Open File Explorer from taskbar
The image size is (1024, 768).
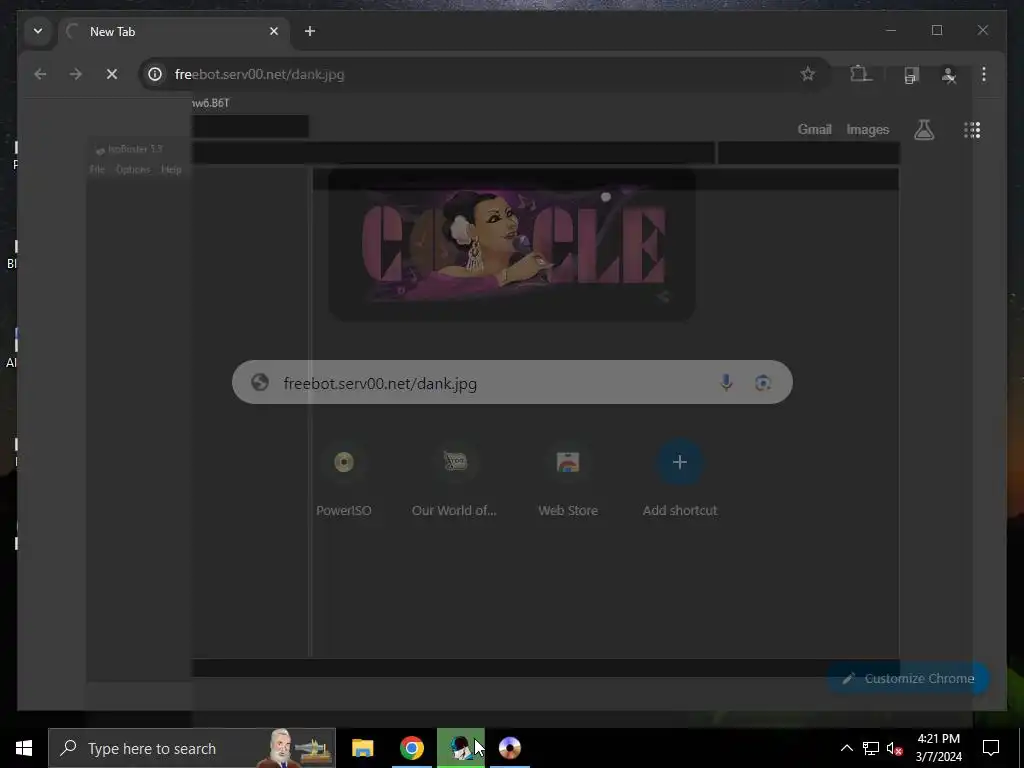(x=362, y=748)
